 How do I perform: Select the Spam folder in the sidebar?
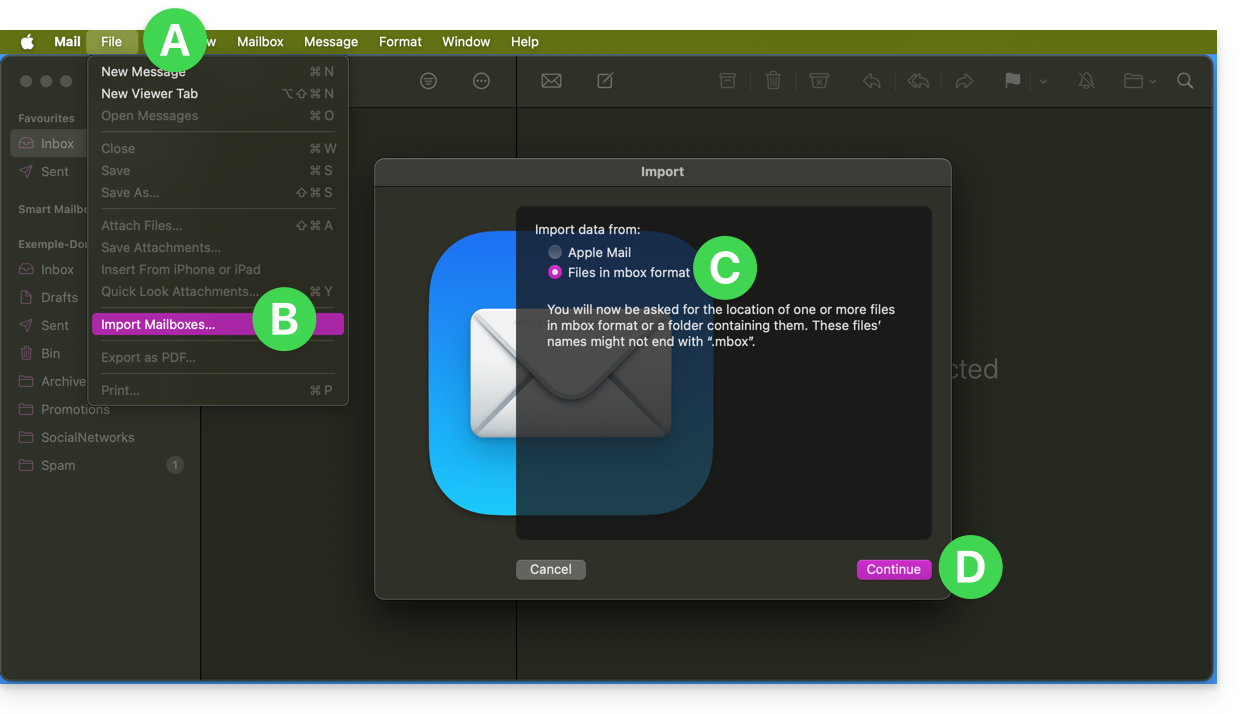point(58,465)
